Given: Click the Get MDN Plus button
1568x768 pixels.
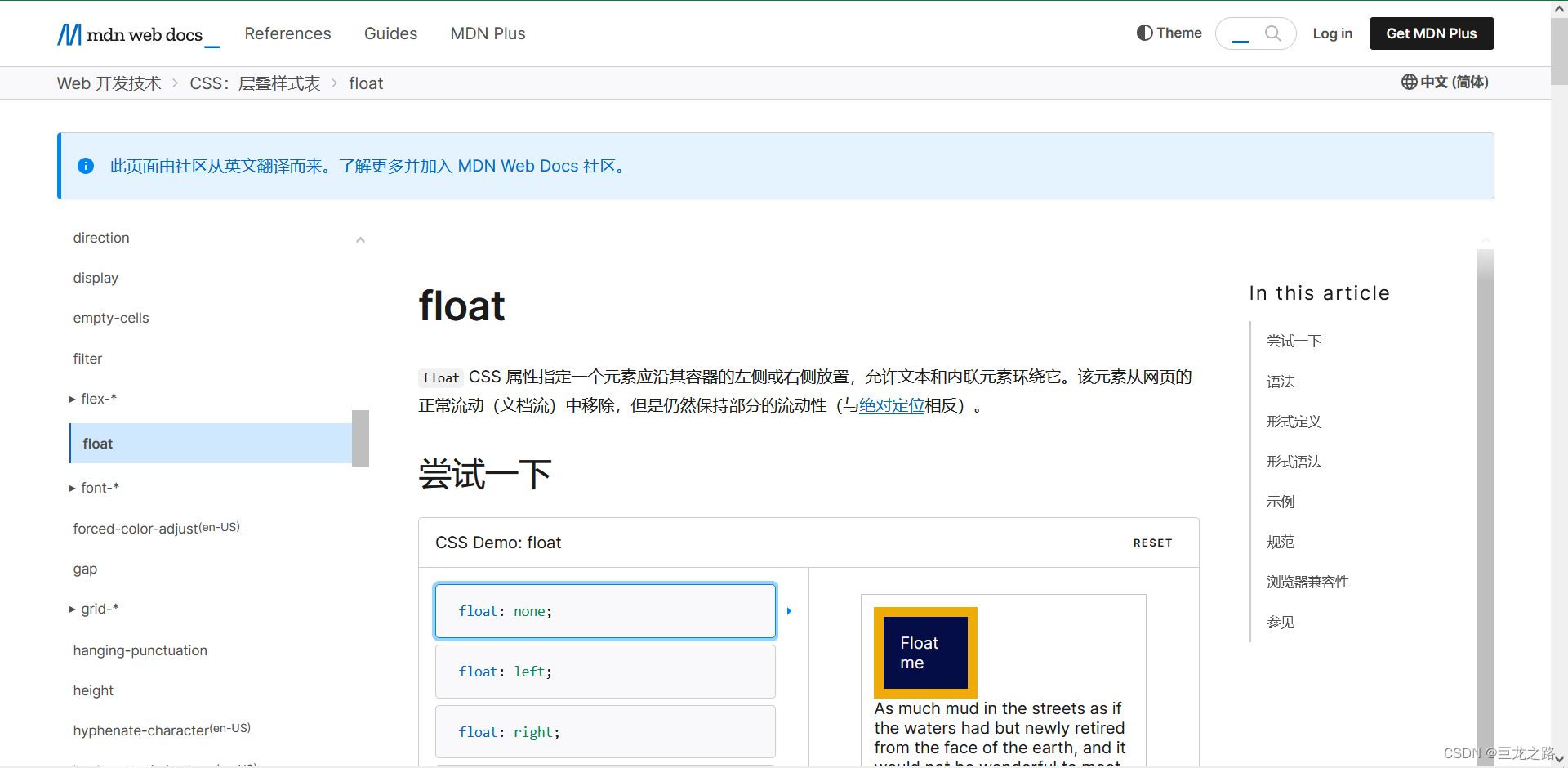Looking at the screenshot, I should coord(1431,33).
